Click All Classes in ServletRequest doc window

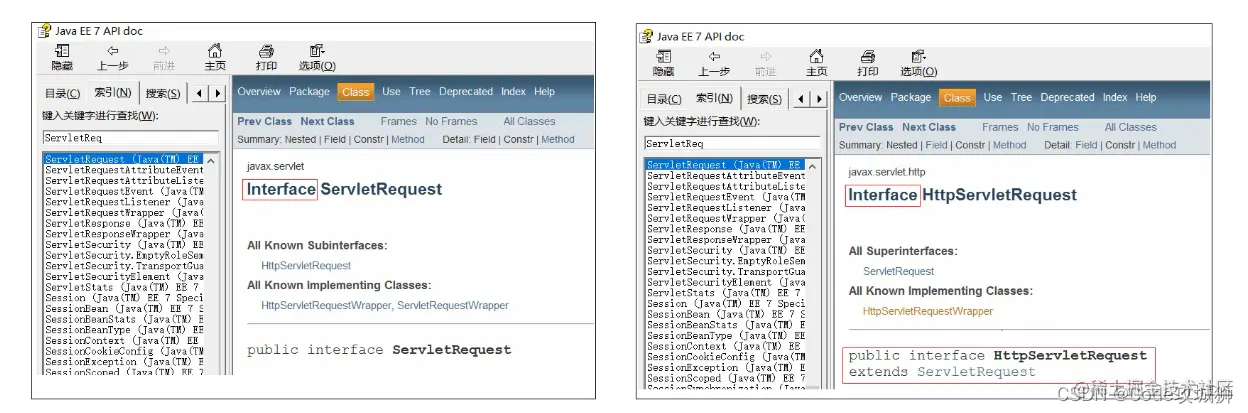tap(529, 121)
